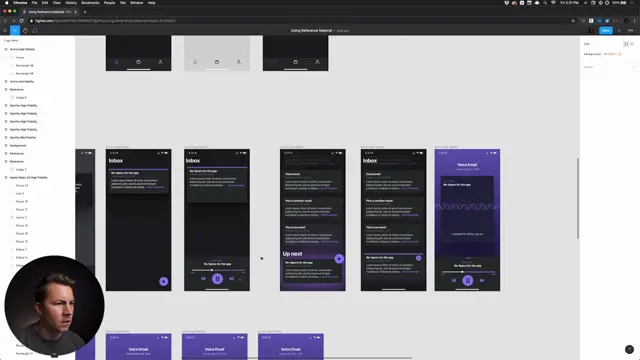Viewport: 640px width, 360px height.
Task: Select the Home layer
Action: coord(20,58)
